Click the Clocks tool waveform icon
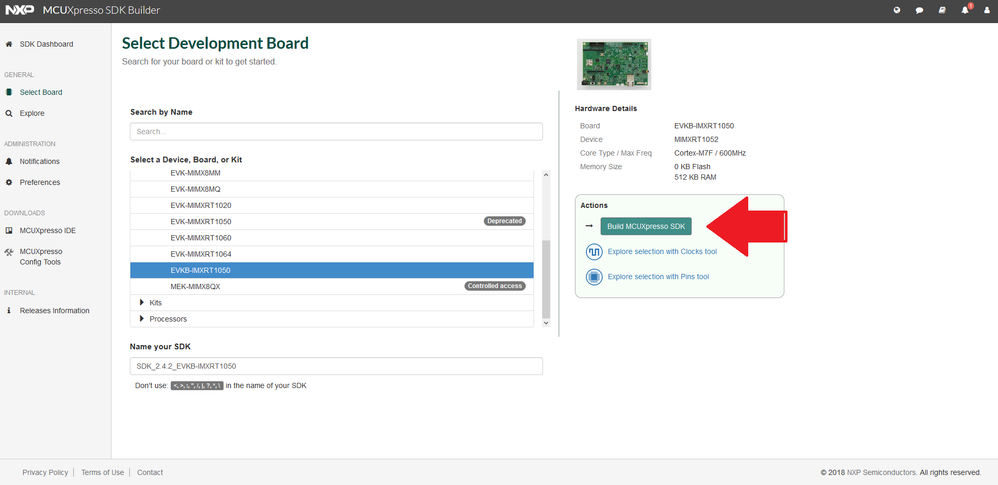This screenshot has height=485, width=998. [x=594, y=252]
